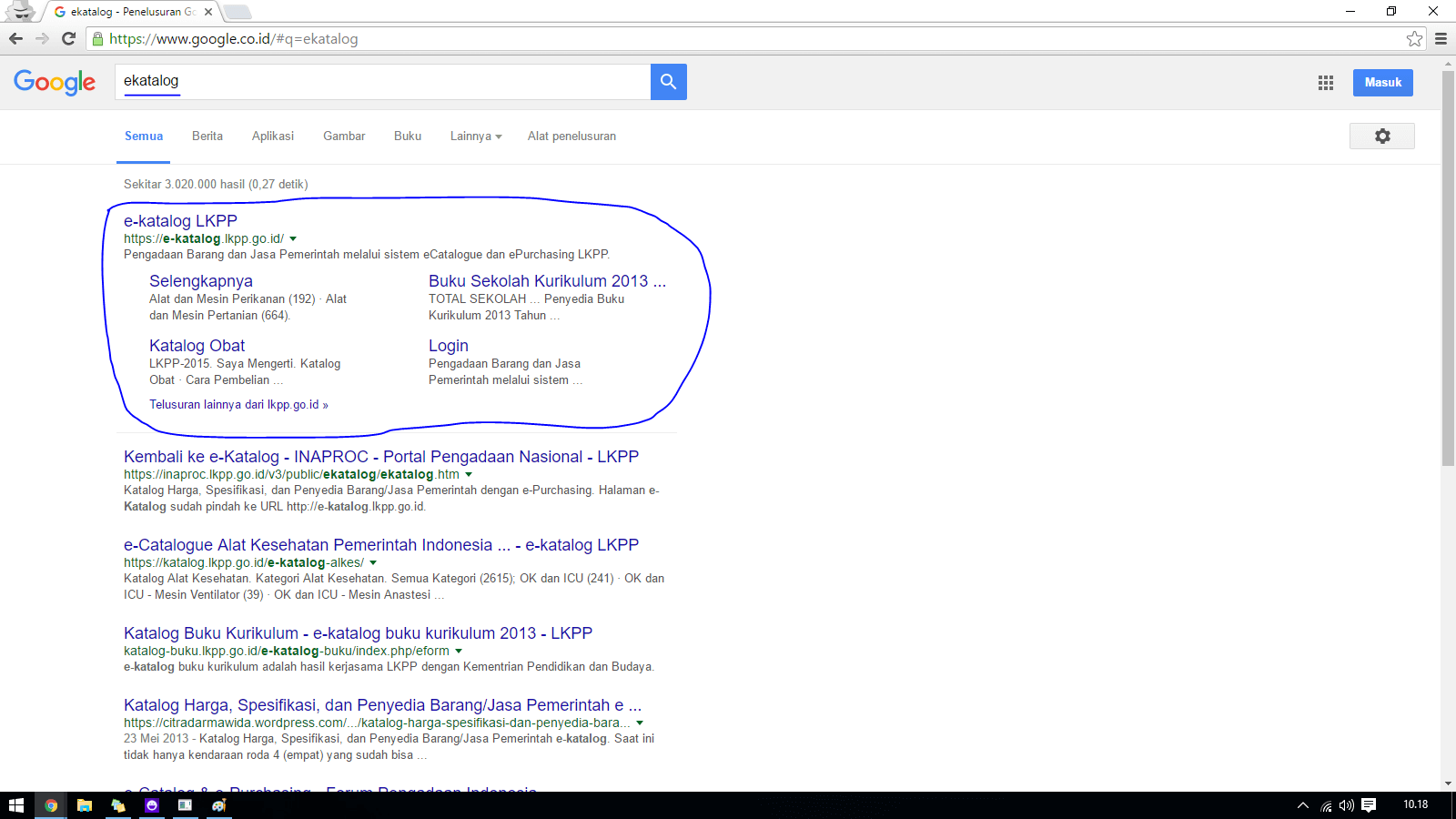Image resolution: width=1456 pixels, height=819 pixels.
Task: Open a new browser tab
Action: pyautogui.click(x=238, y=12)
